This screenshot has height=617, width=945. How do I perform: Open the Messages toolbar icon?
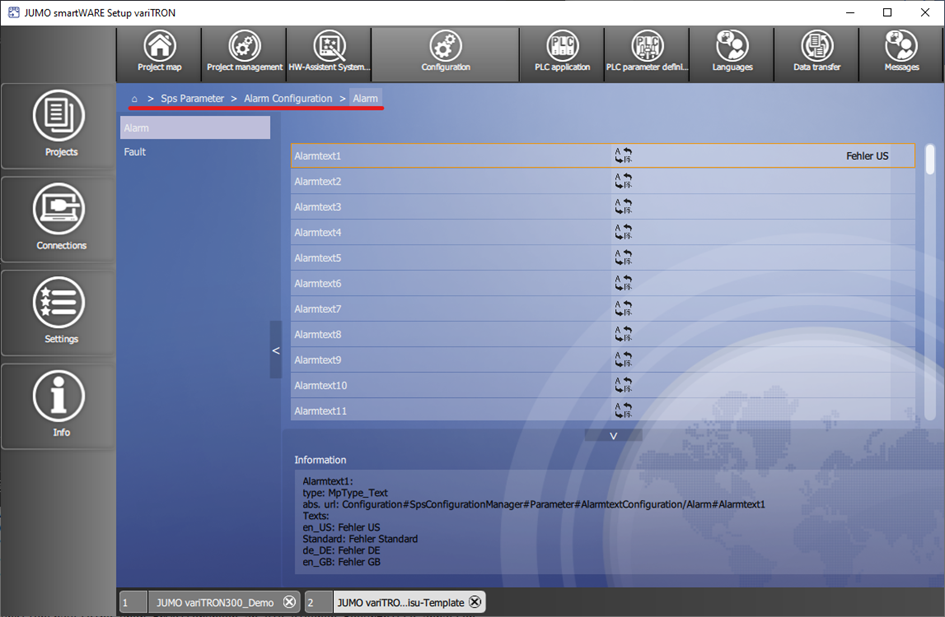901,54
